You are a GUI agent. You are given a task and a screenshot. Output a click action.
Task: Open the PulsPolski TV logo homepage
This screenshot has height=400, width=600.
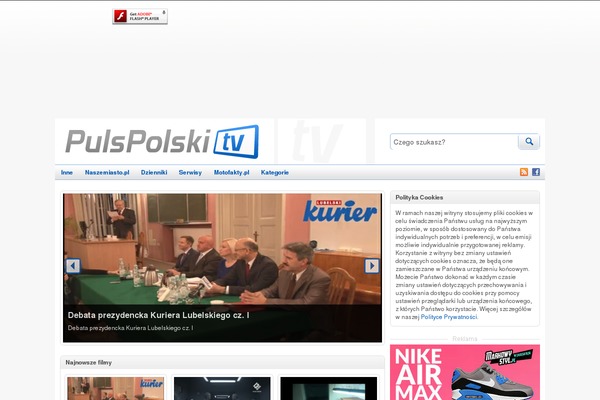click(162, 142)
